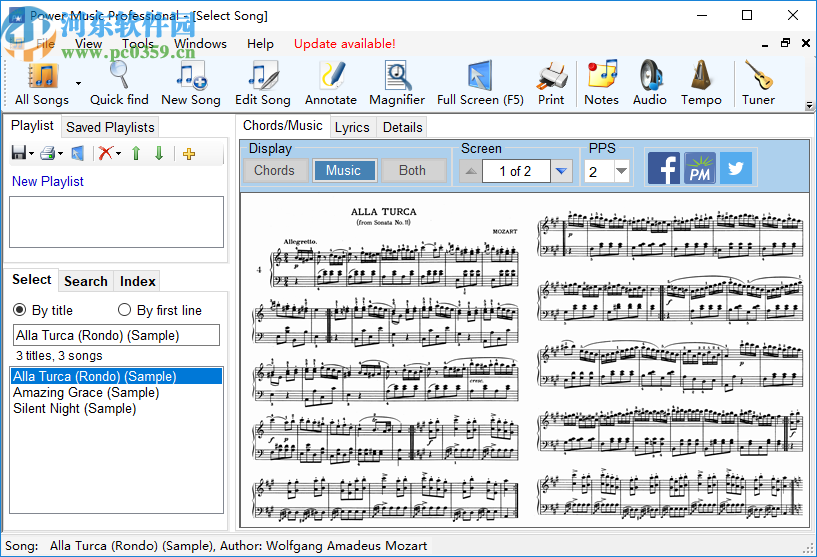This screenshot has height=557, width=817.
Task: Open Quick find magnifying glass
Action: 119,83
